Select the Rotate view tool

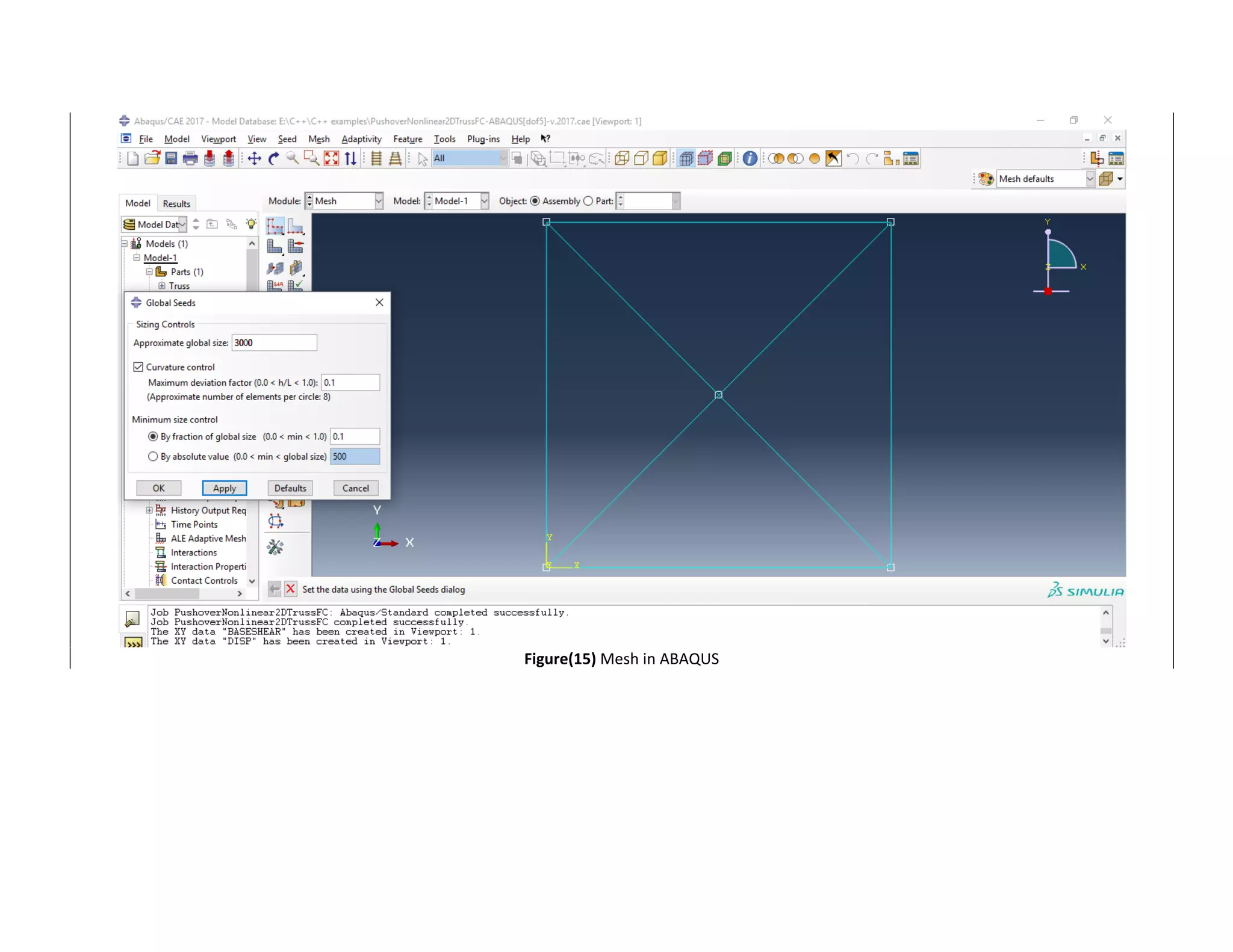274,159
